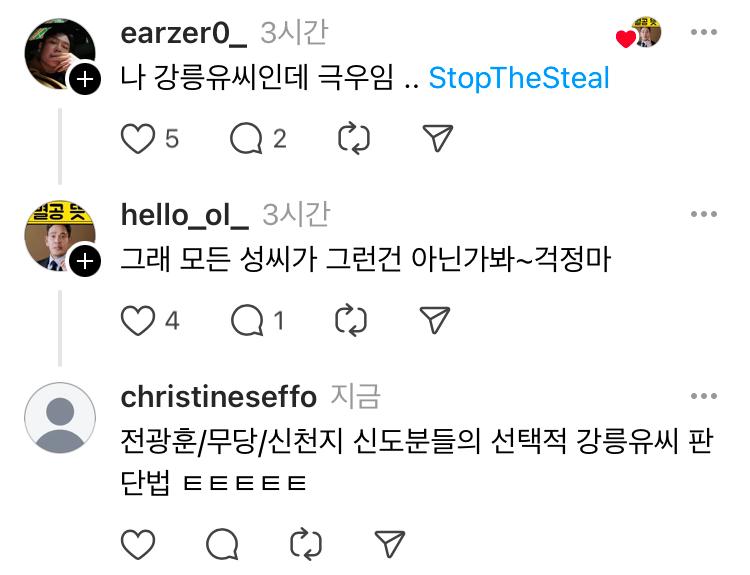Share earzer0_'s post via paper plane
The image size is (750, 575).
coord(437,139)
